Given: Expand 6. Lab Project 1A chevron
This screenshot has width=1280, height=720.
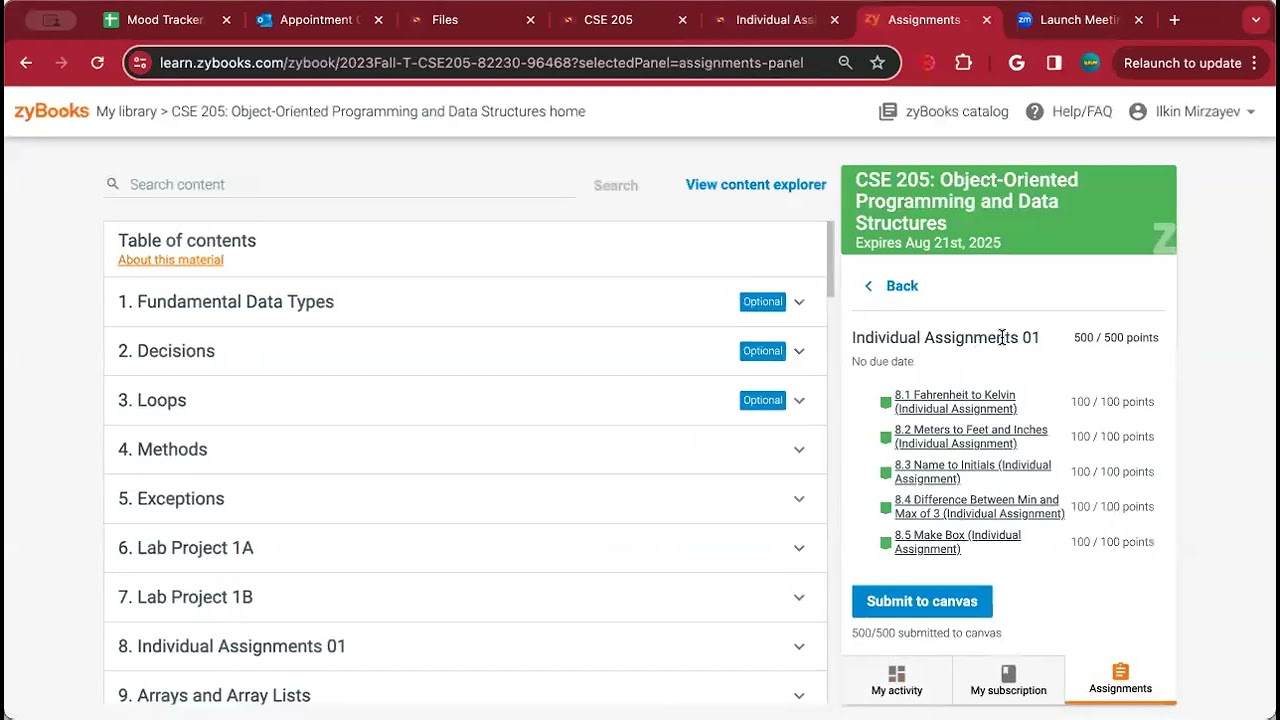Looking at the screenshot, I should [799, 548].
